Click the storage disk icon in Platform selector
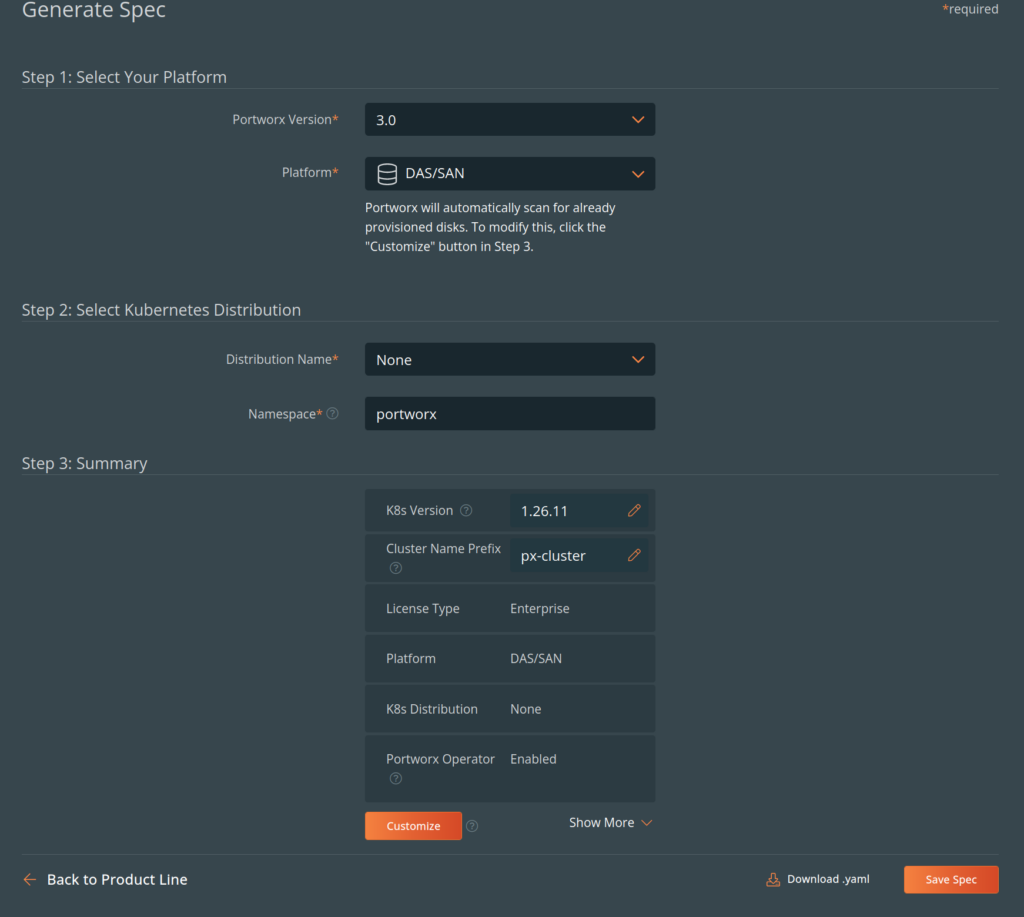The image size is (1024, 917). 386,173
